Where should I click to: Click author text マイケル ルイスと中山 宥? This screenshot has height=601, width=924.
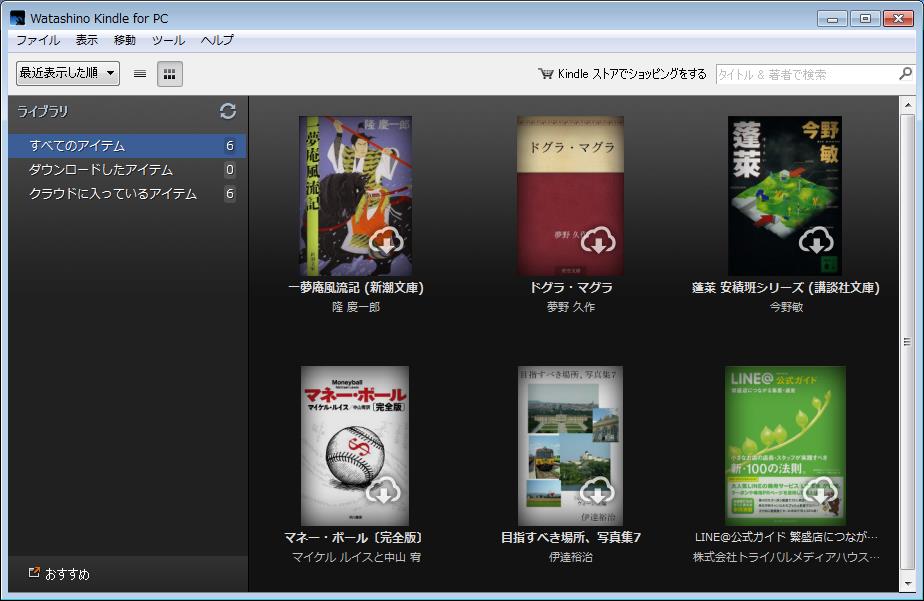pos(357,557)
